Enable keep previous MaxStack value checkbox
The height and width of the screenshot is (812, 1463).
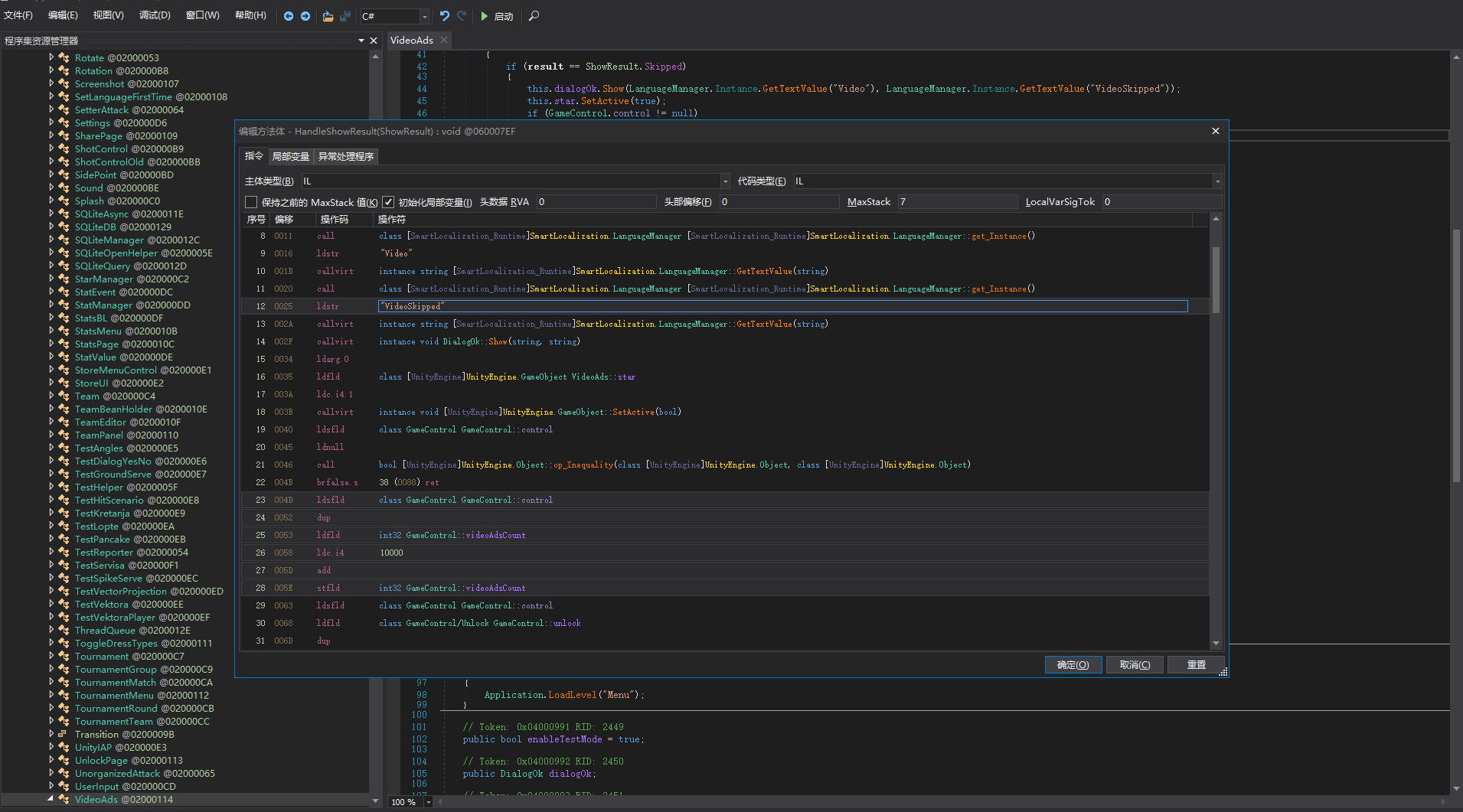pos(251,202)
